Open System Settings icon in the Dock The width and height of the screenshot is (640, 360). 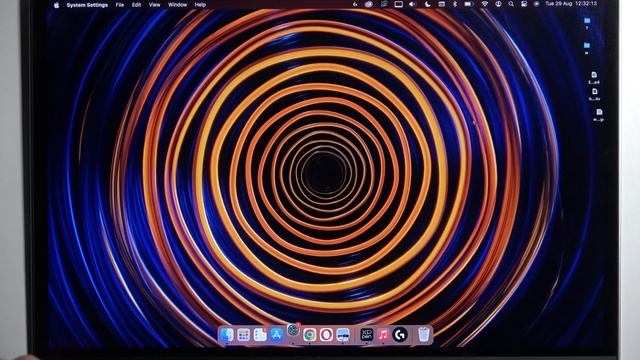click(x=293, y=330)
